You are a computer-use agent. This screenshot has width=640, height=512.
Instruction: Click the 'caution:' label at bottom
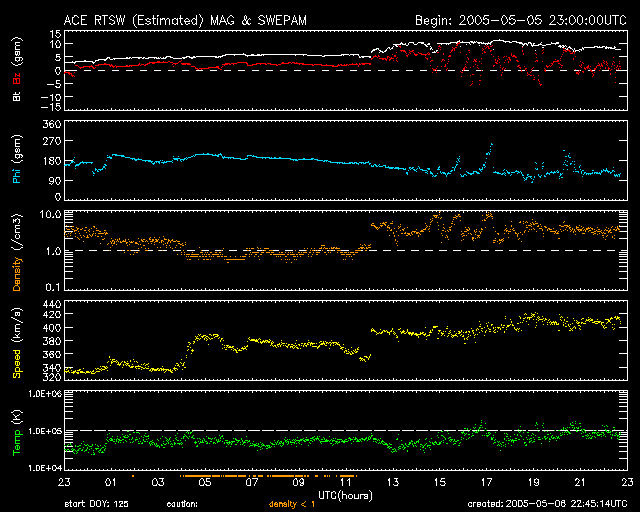(x=182, y=504)
